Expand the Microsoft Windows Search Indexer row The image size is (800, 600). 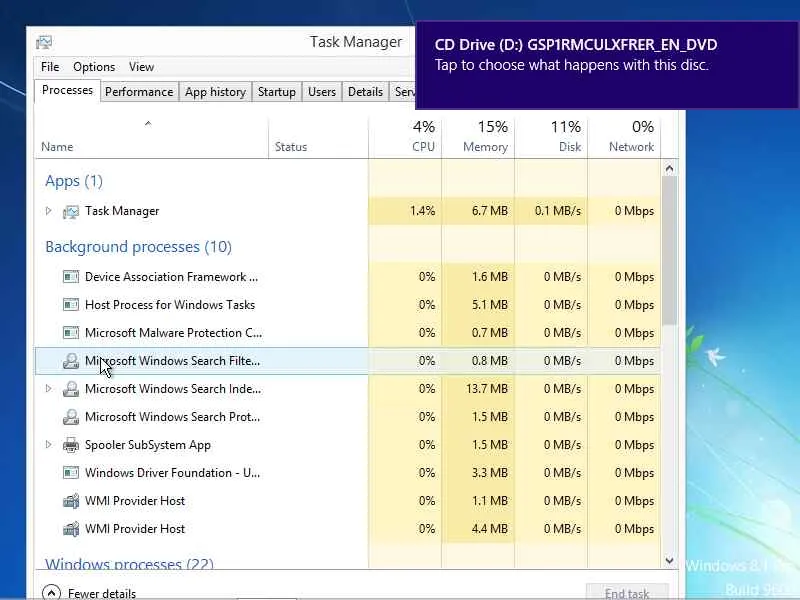(x=48, y=389)
